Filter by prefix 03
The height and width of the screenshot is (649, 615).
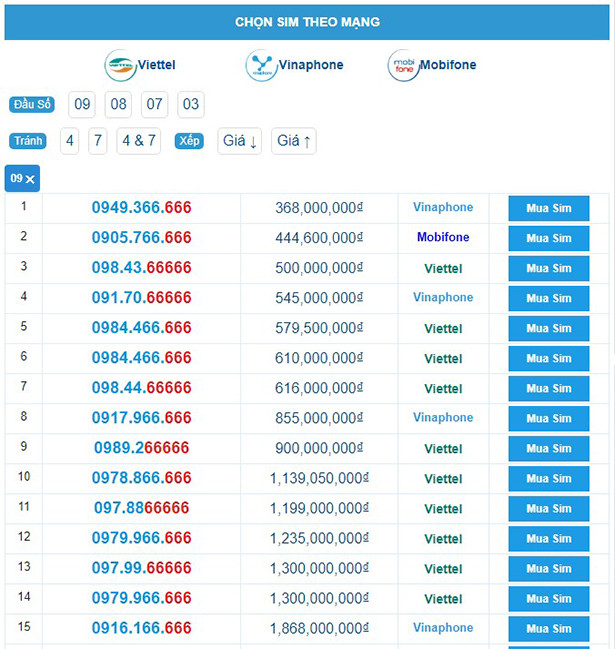[x=191, y=104]
